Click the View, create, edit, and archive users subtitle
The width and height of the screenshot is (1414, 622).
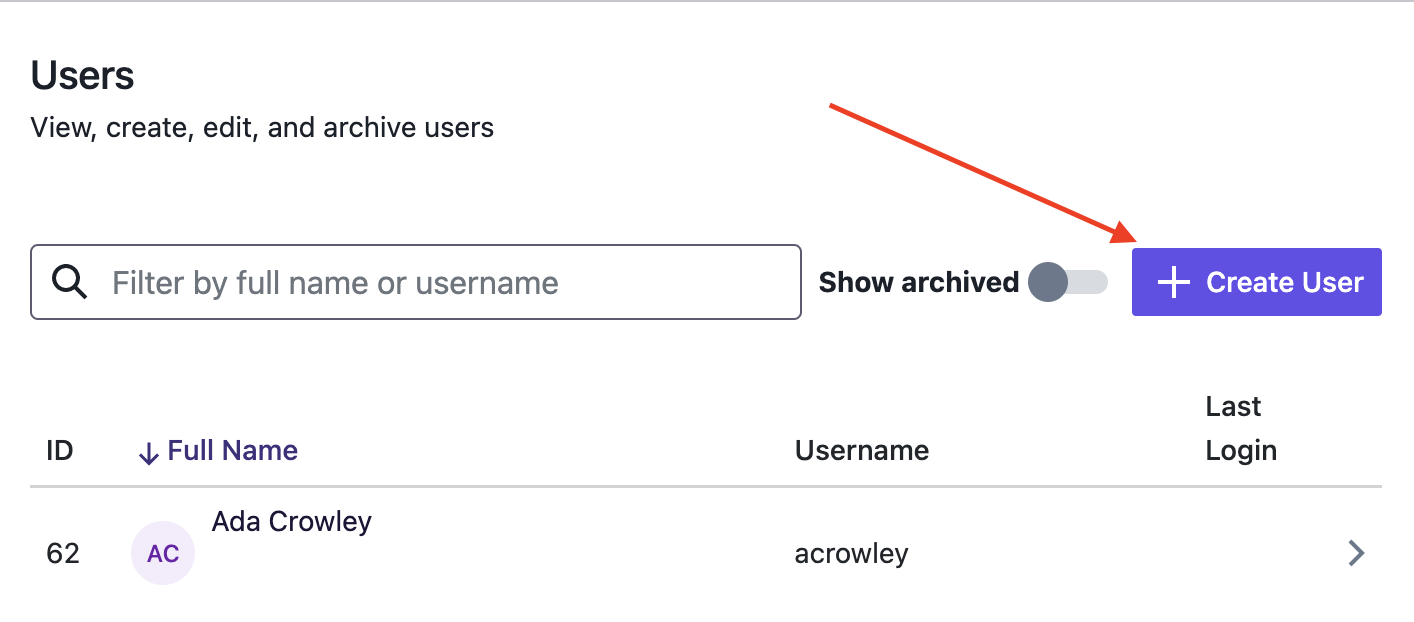262,128
